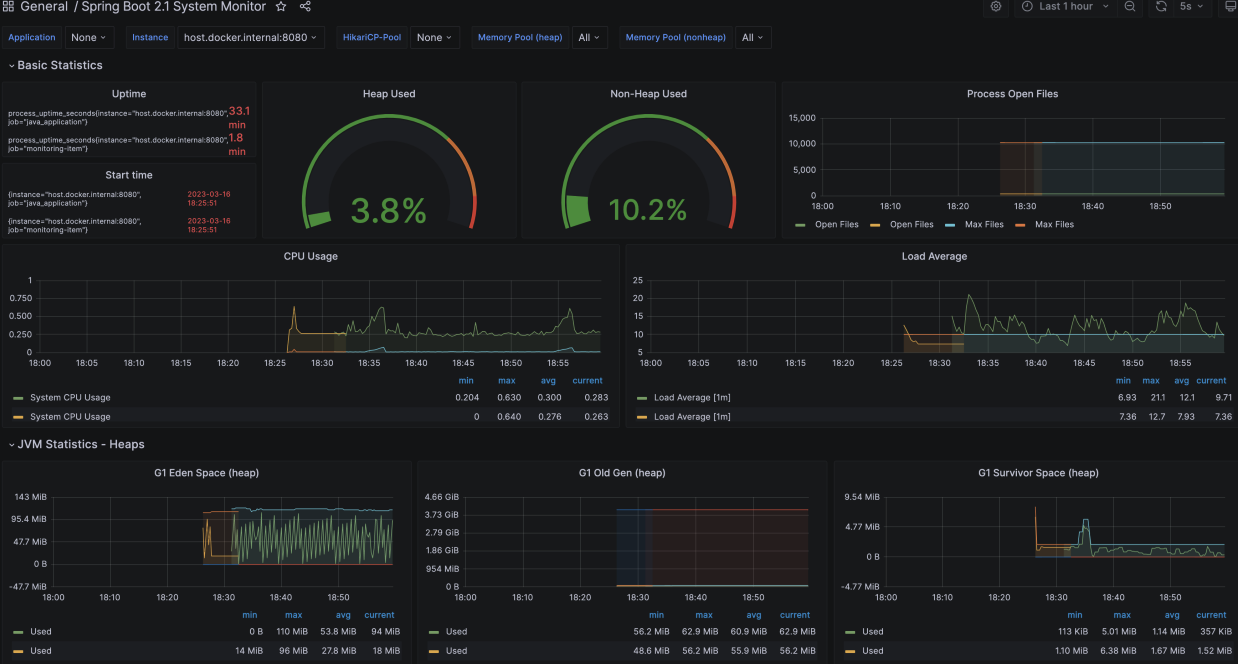The image size is (1238, 664).
Task: Go to the General folder breadcrumb
Action: [44, 7]
